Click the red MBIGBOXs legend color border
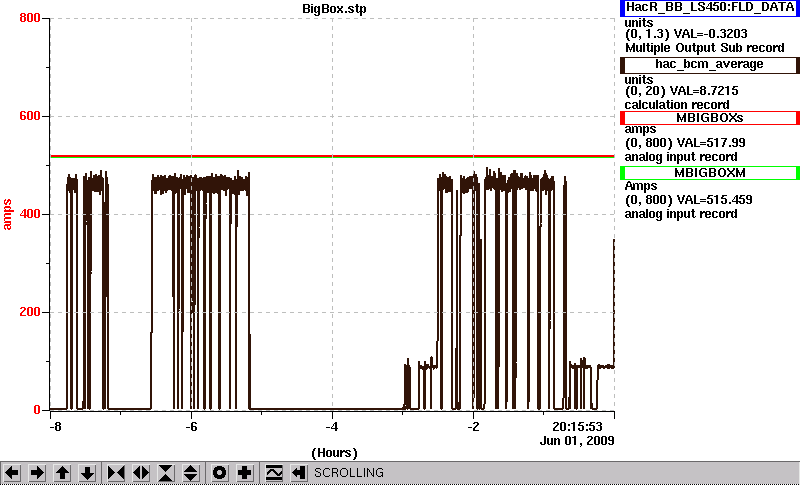800x485 pixels. (x=623, y=118)
